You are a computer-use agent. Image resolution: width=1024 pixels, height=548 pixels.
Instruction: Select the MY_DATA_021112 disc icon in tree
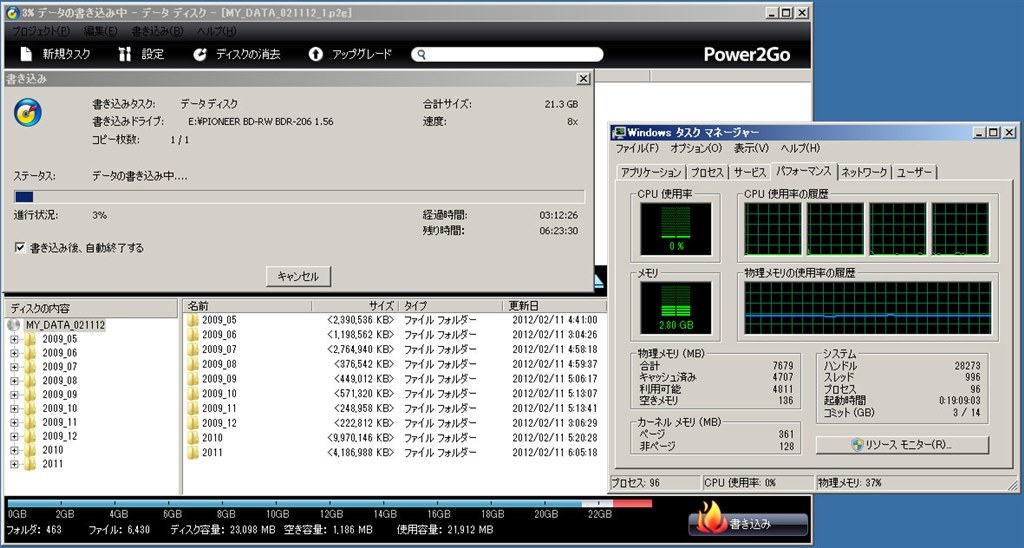coord(14,325)
